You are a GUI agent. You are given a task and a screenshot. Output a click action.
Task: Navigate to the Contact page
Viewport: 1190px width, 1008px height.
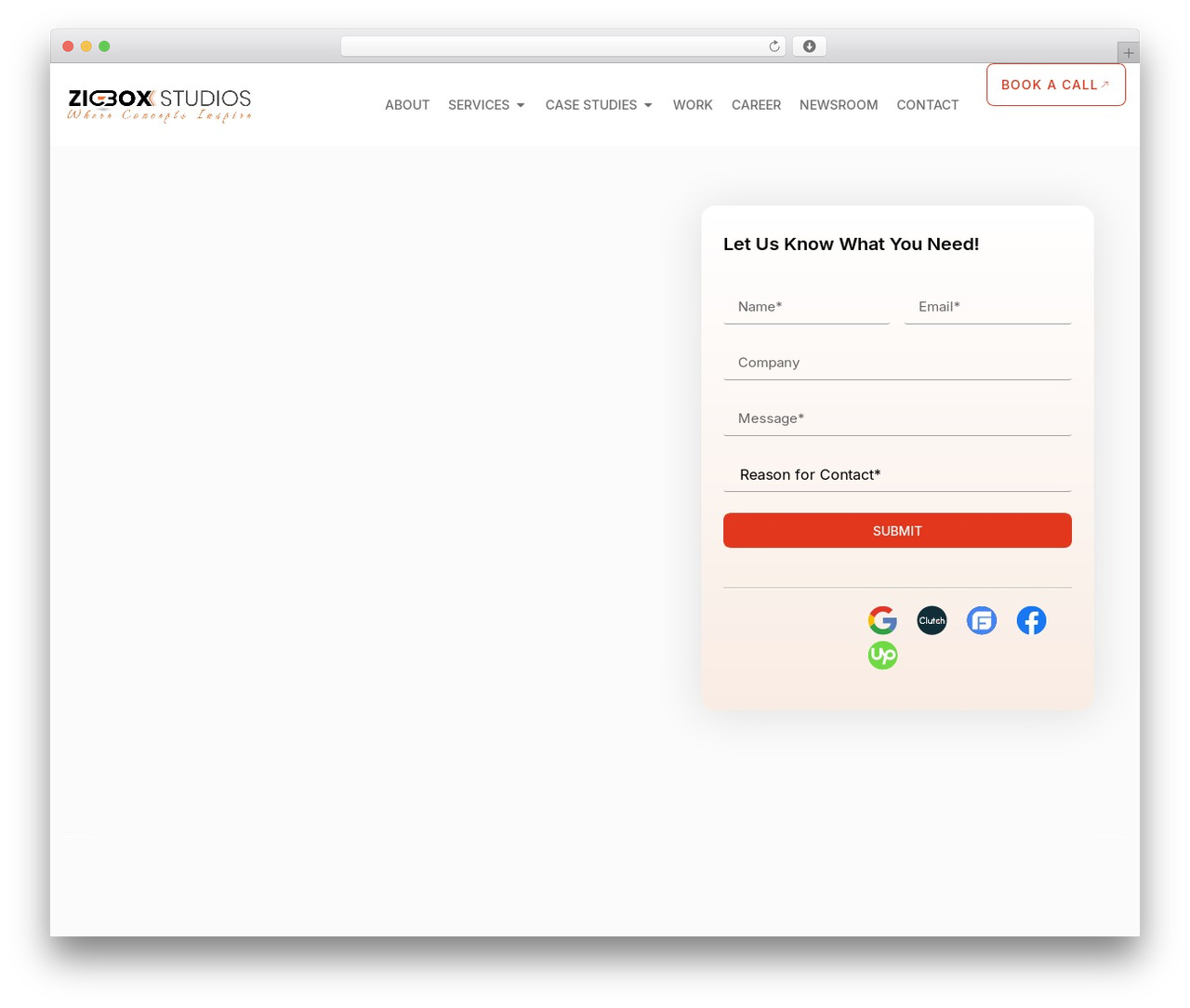[928, 105]
